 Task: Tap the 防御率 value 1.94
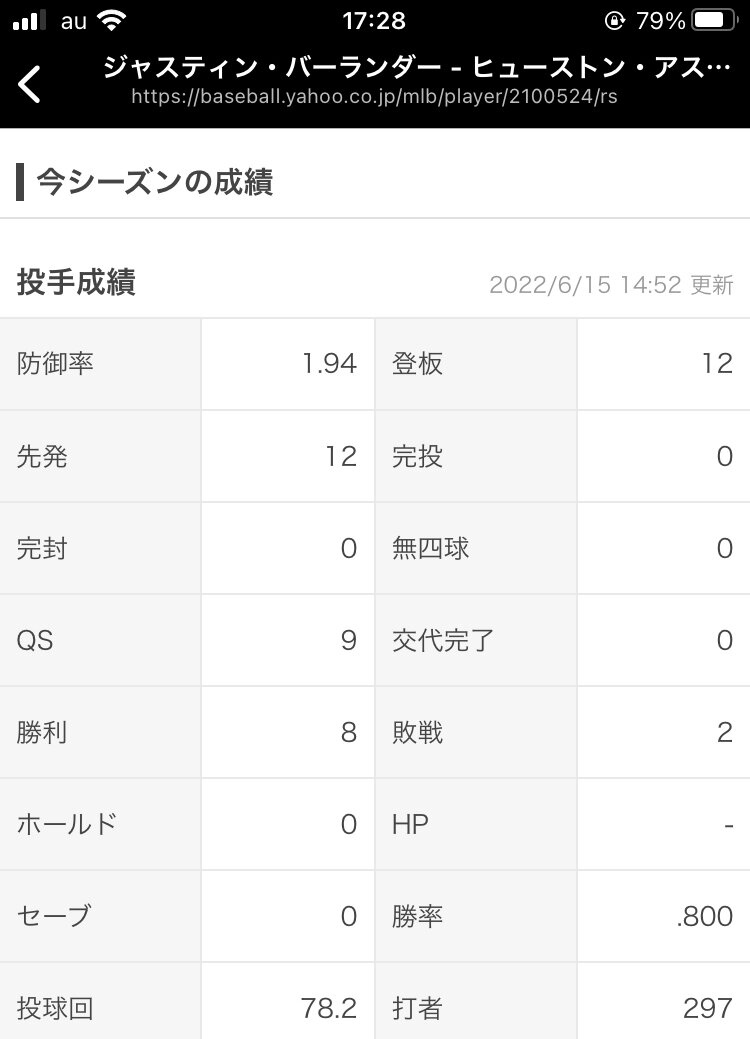click(x=329, y=364)
